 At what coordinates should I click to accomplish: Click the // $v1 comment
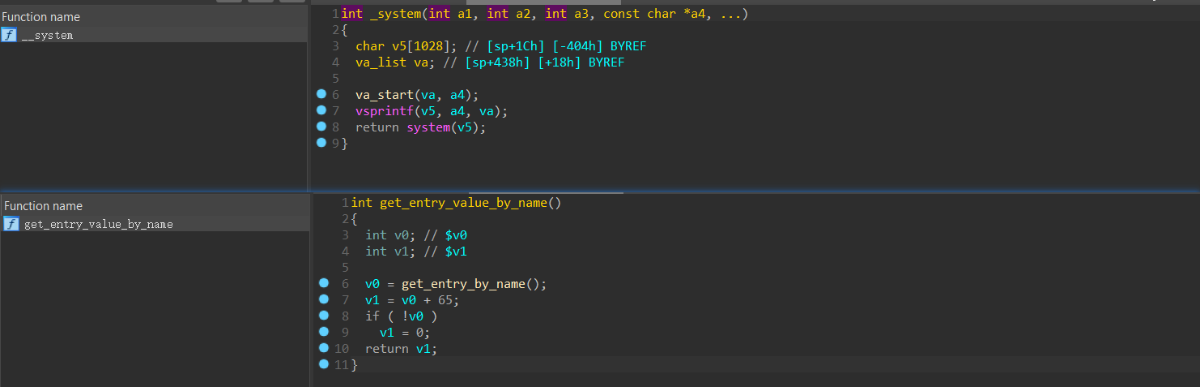click(x=445, y=251)
